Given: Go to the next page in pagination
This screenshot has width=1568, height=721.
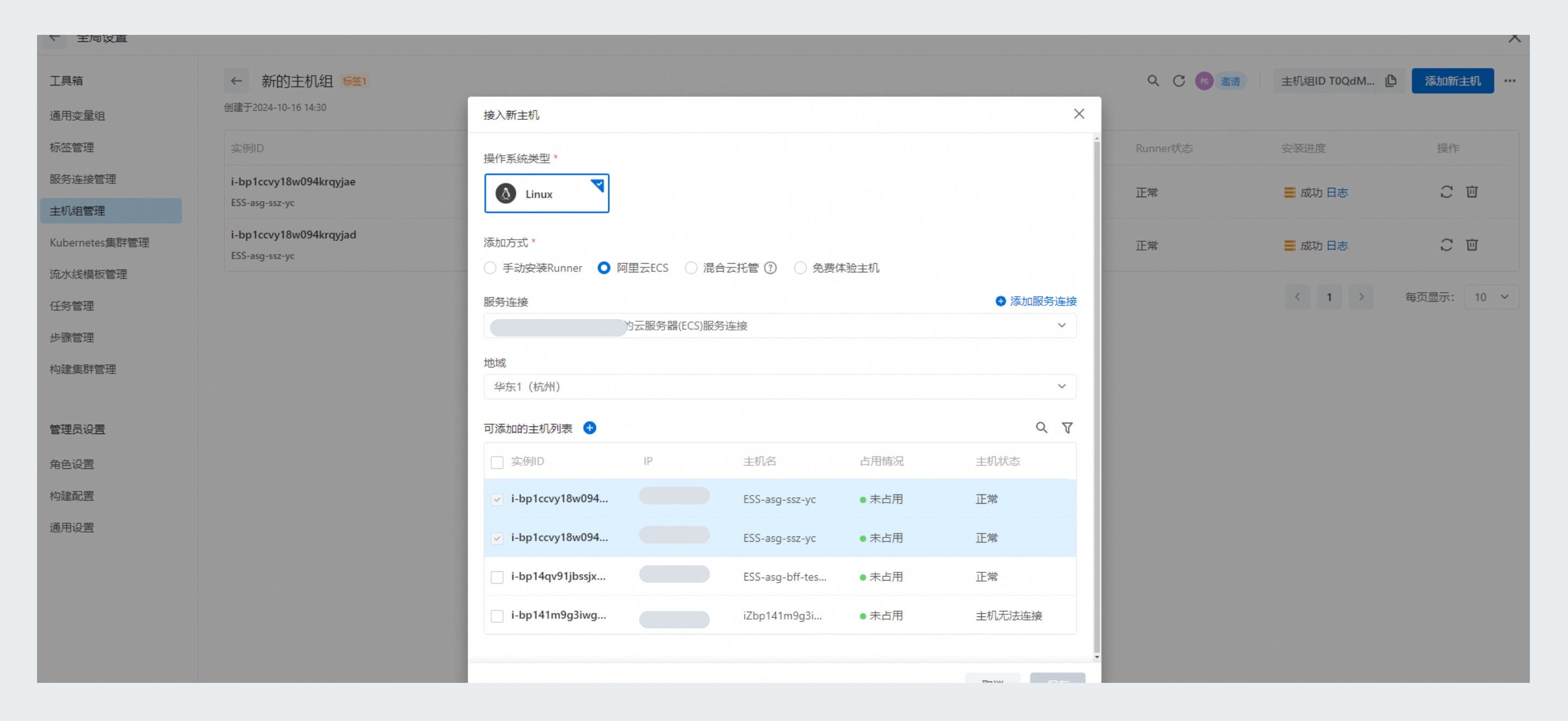Looking at the screenshot, I should click(x=1361, y=297).
